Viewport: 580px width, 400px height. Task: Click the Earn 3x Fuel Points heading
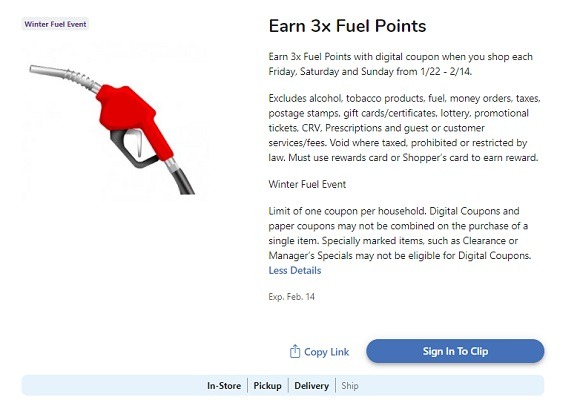point(347,26)
